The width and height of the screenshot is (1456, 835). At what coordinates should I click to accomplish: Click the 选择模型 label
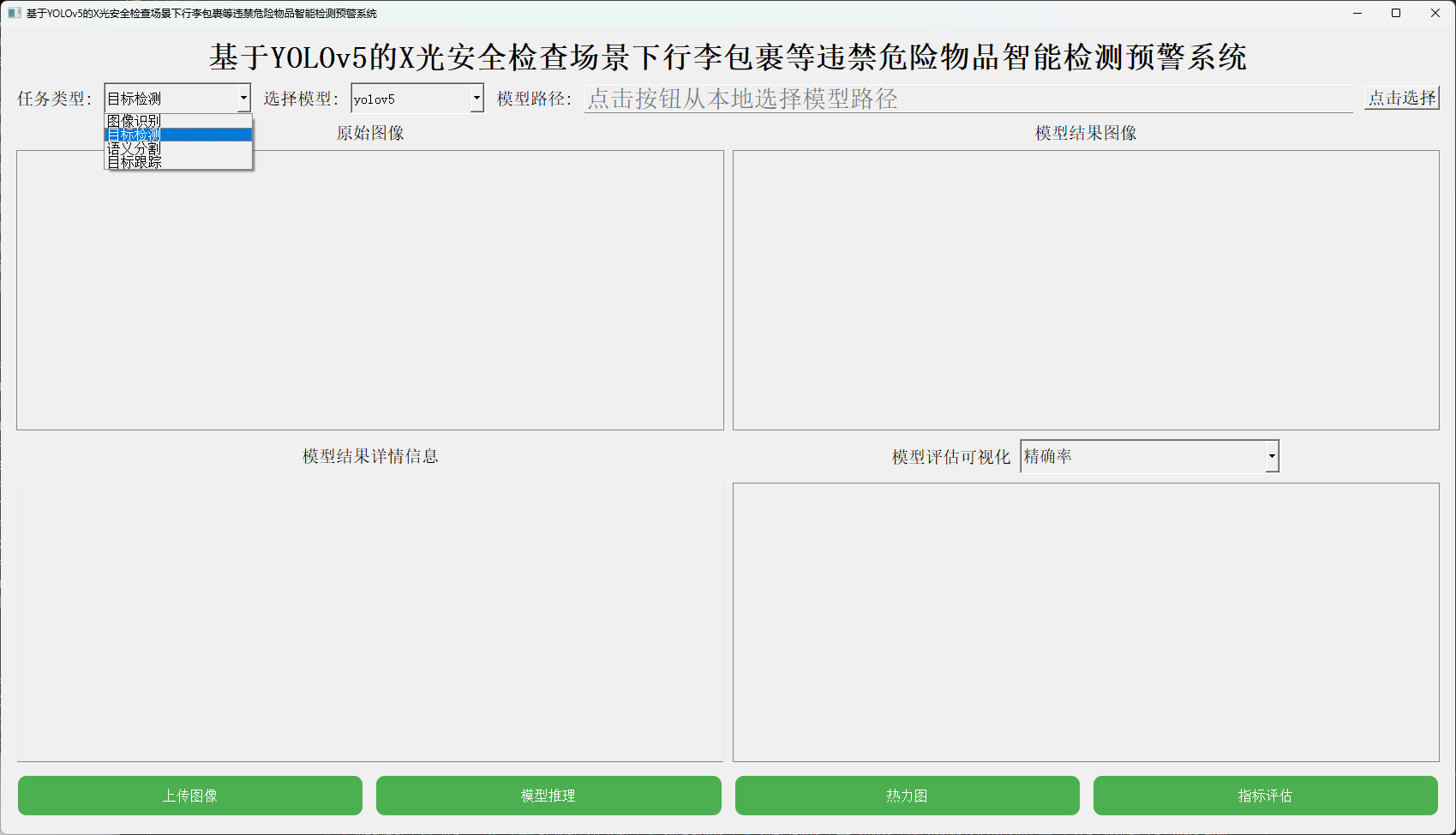pos(301,99)
